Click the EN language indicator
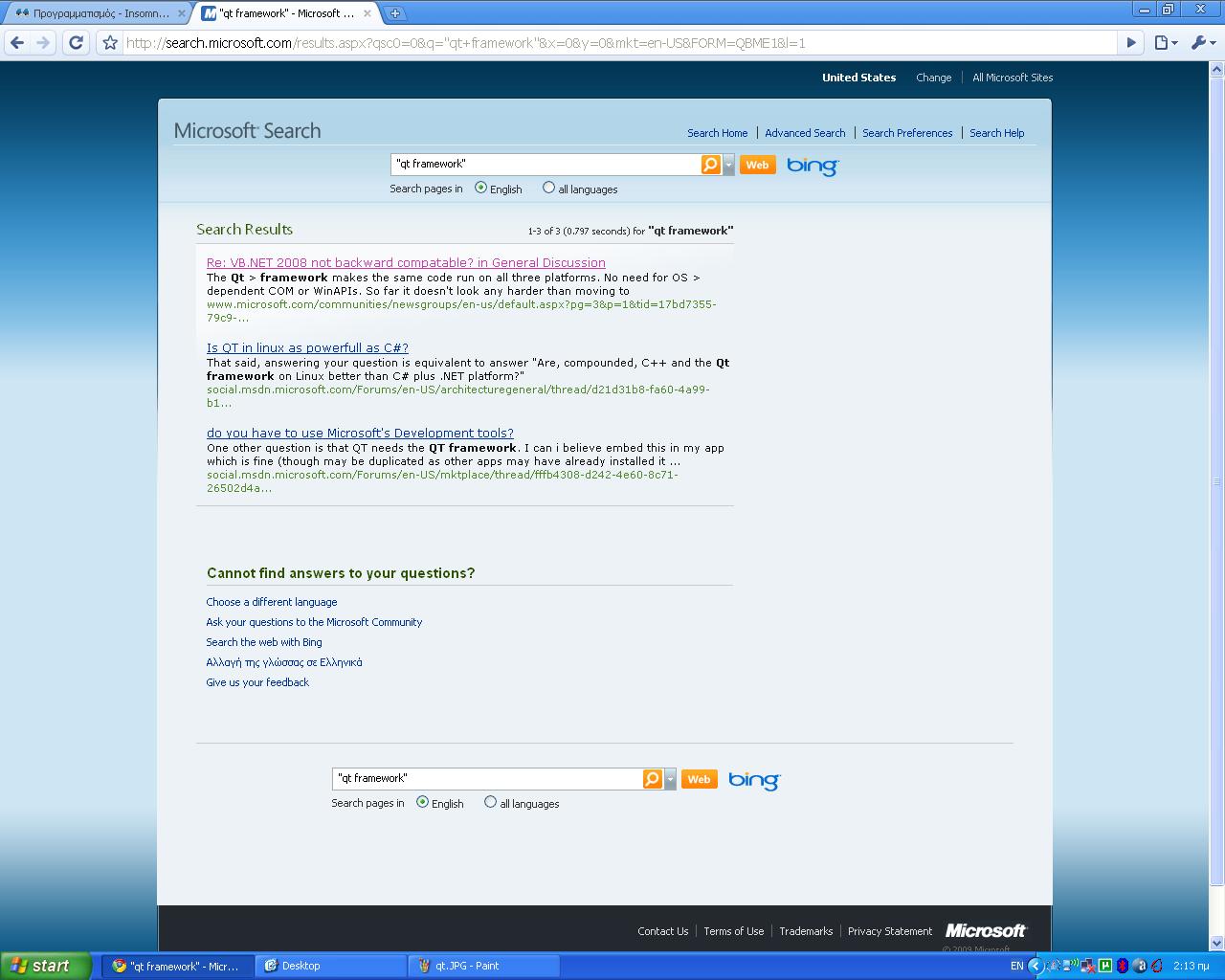 (x=1016, y=966)
